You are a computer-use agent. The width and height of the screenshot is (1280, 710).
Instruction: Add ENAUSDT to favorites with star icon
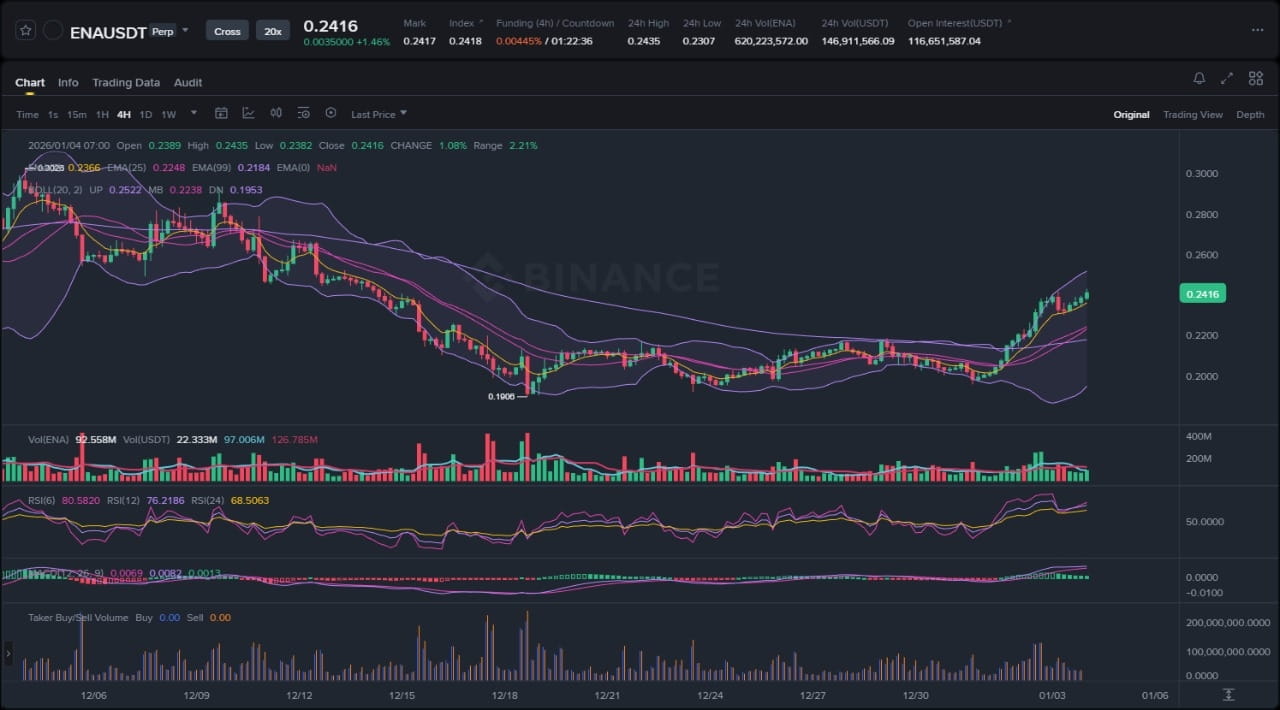(27, 31)
